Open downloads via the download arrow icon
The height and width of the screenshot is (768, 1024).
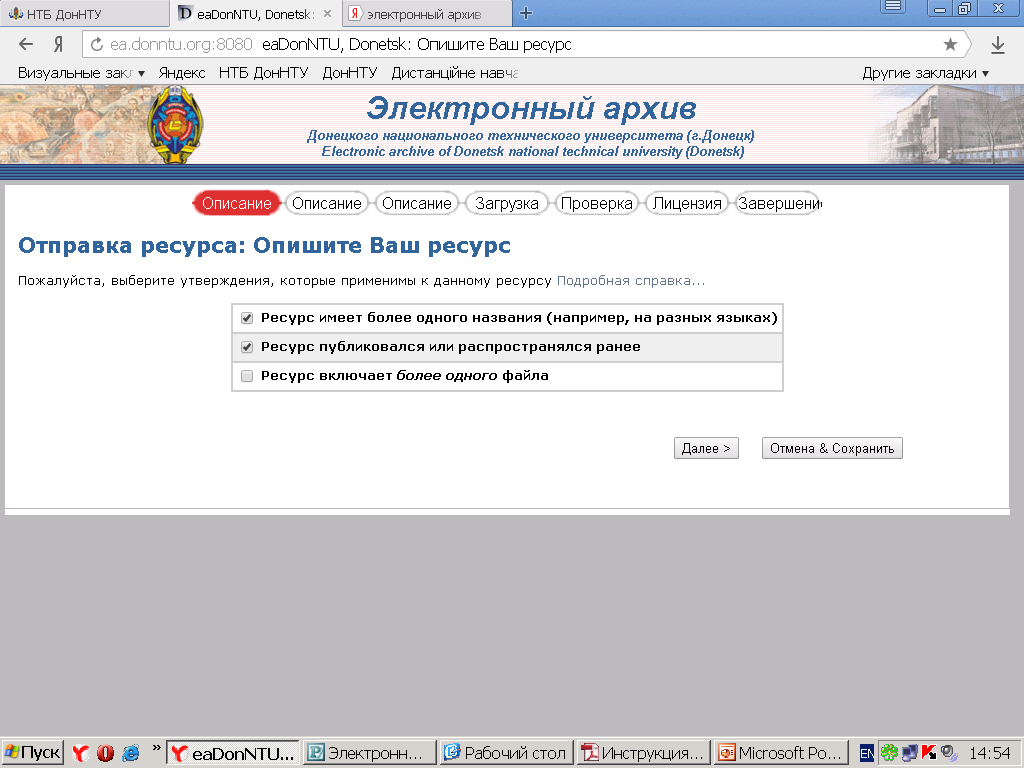click(x=997, y=45)
